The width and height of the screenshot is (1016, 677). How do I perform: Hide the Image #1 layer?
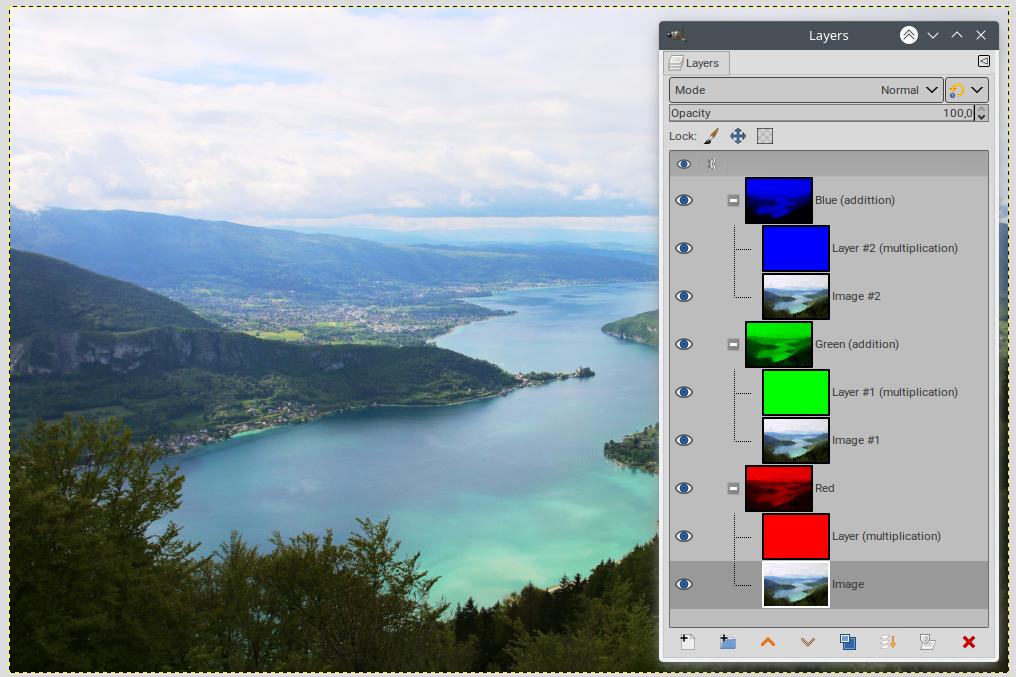(x=684, y=440)
